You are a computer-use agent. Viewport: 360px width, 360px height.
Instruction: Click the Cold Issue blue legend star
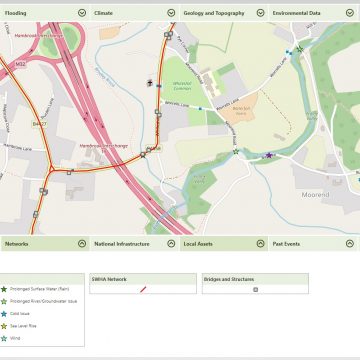pos(4,314)
